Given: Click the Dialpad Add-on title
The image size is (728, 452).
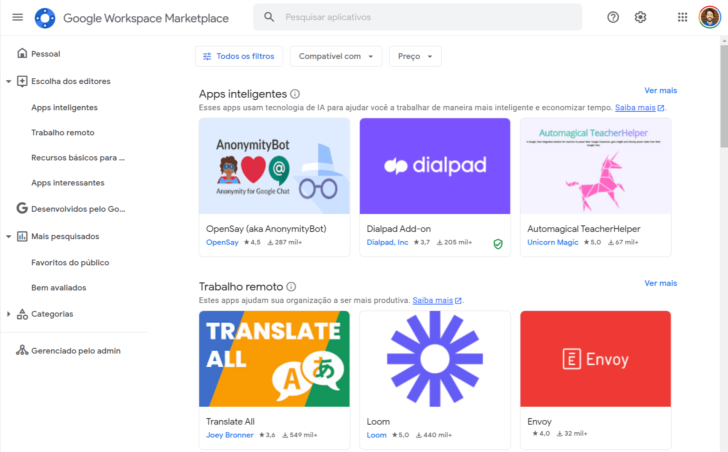Looking at the screenshot, I should coord(399,229).
